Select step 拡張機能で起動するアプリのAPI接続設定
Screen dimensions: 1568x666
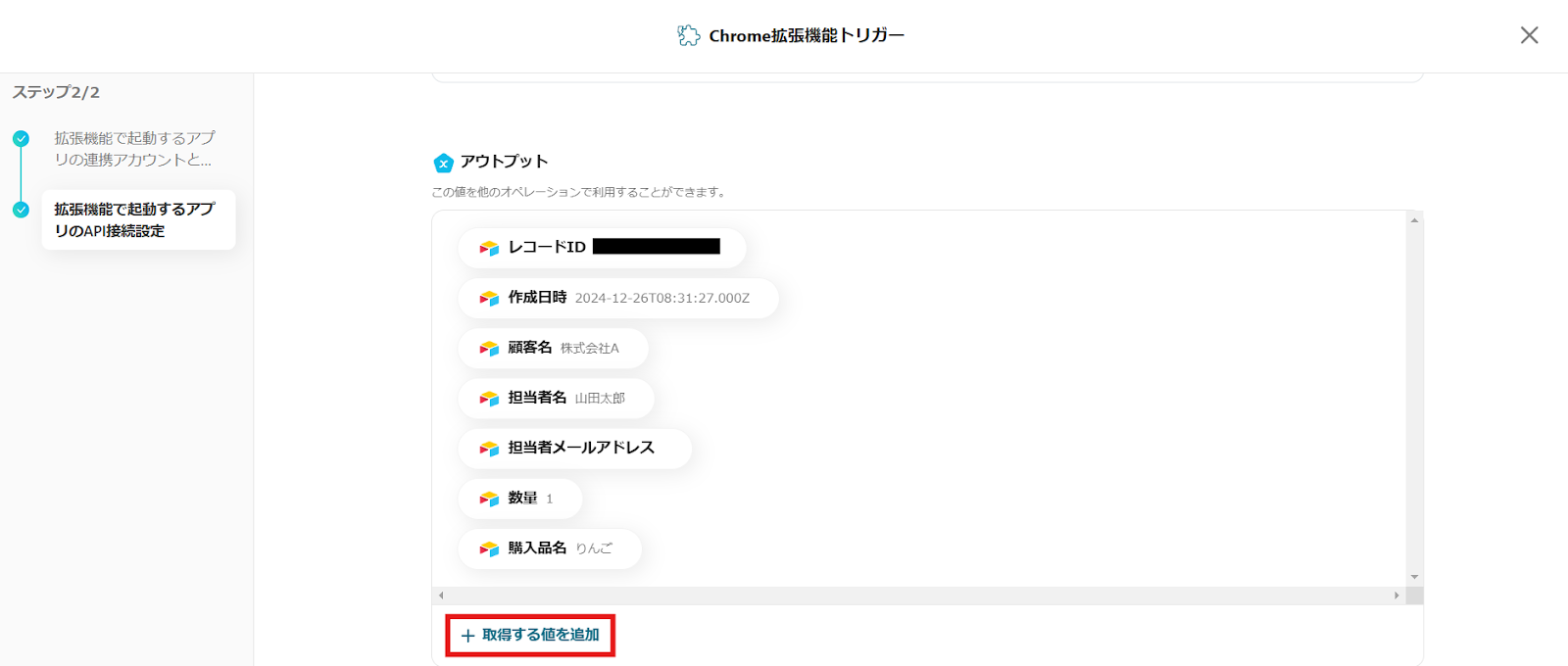(138, 219)
